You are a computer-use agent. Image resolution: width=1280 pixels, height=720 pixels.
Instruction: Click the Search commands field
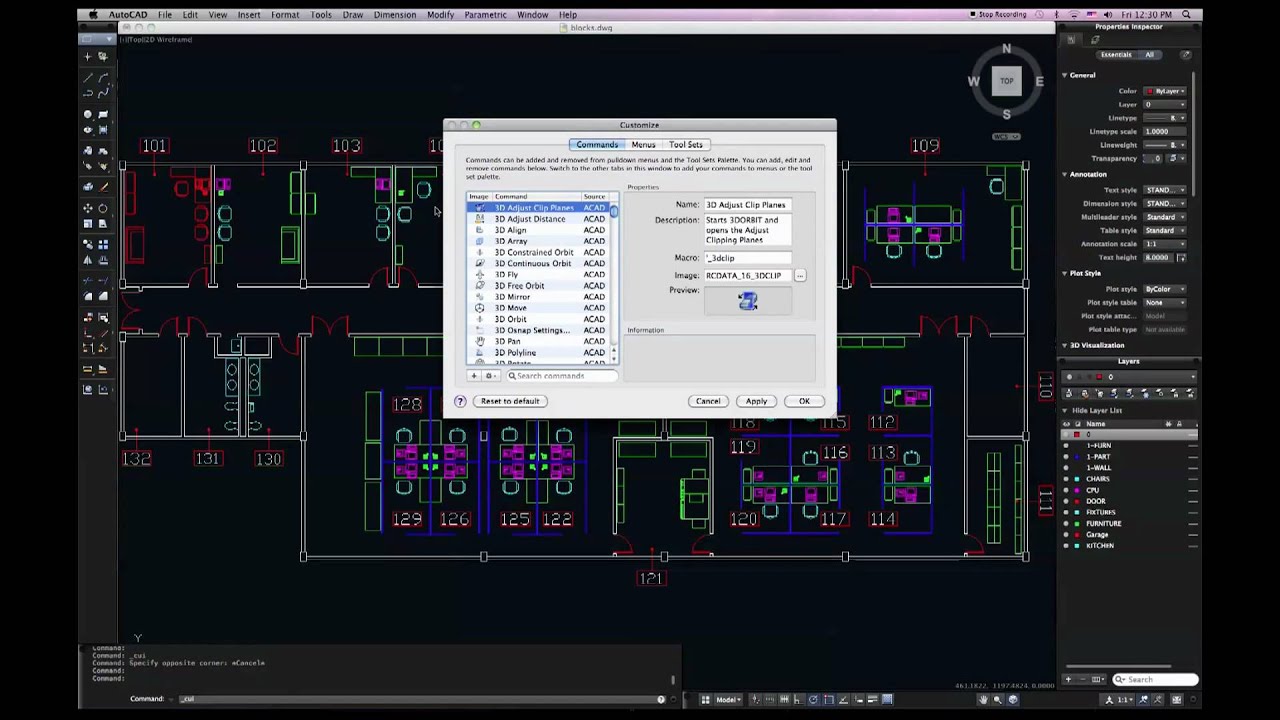[562, 376]
